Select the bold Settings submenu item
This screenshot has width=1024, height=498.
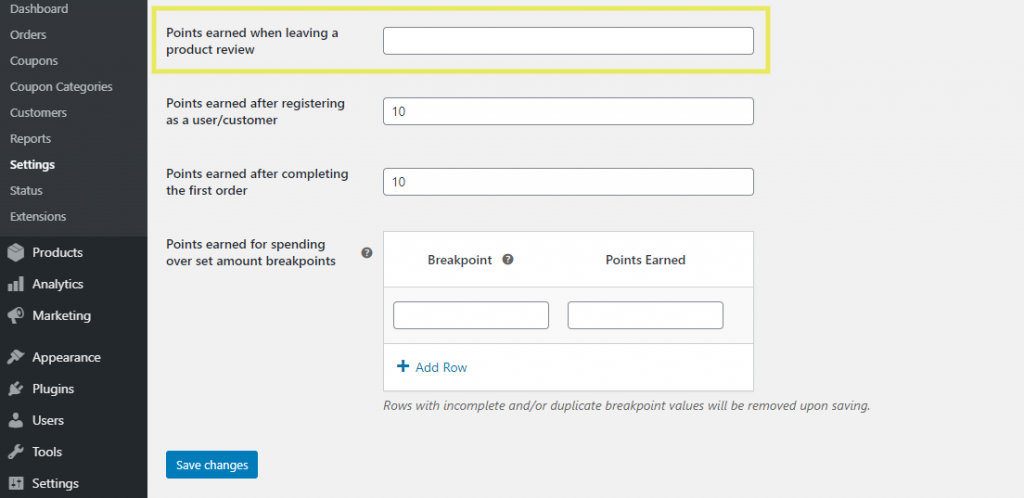coord(32,164)
